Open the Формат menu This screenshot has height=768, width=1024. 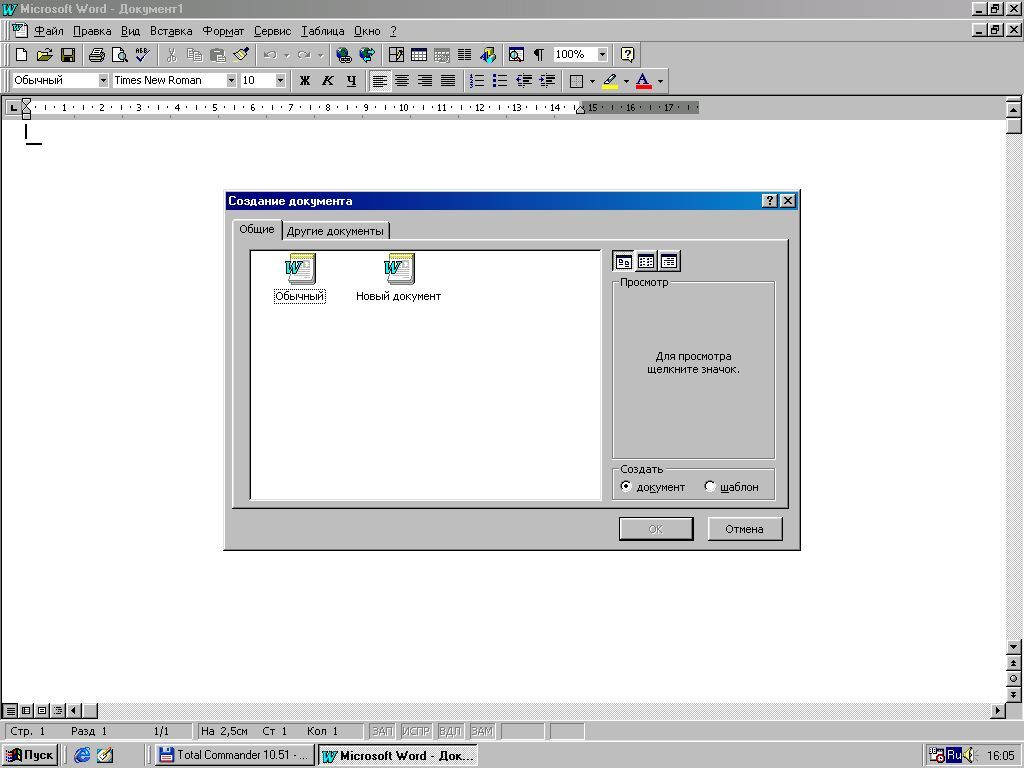[x=223, y=31]
